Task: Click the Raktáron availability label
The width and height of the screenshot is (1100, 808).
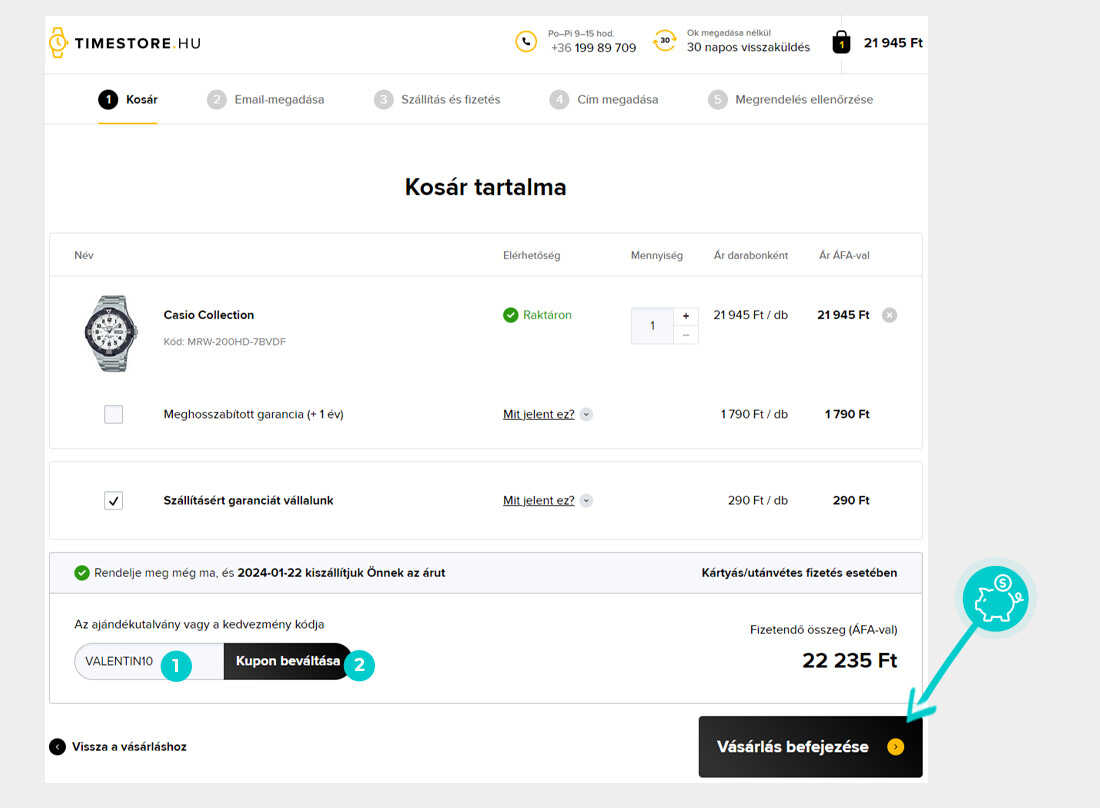Action: tap(547, 315)
